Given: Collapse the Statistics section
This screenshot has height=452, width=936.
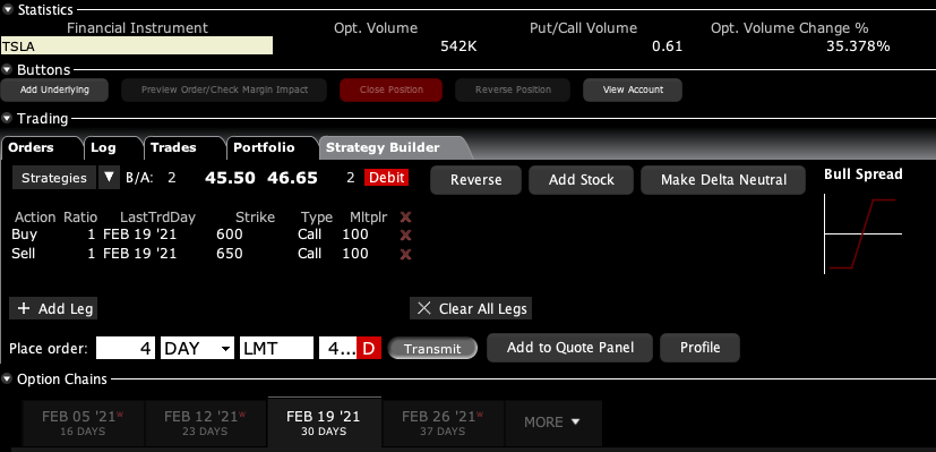Looking at the screenshot, I should 9,9.
